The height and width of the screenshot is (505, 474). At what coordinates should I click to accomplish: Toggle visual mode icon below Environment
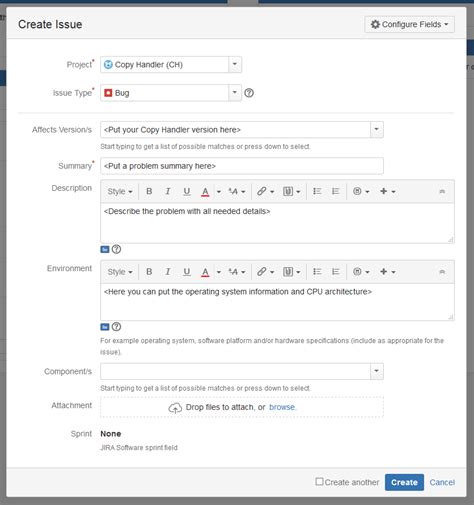click(x=105, y=327)
